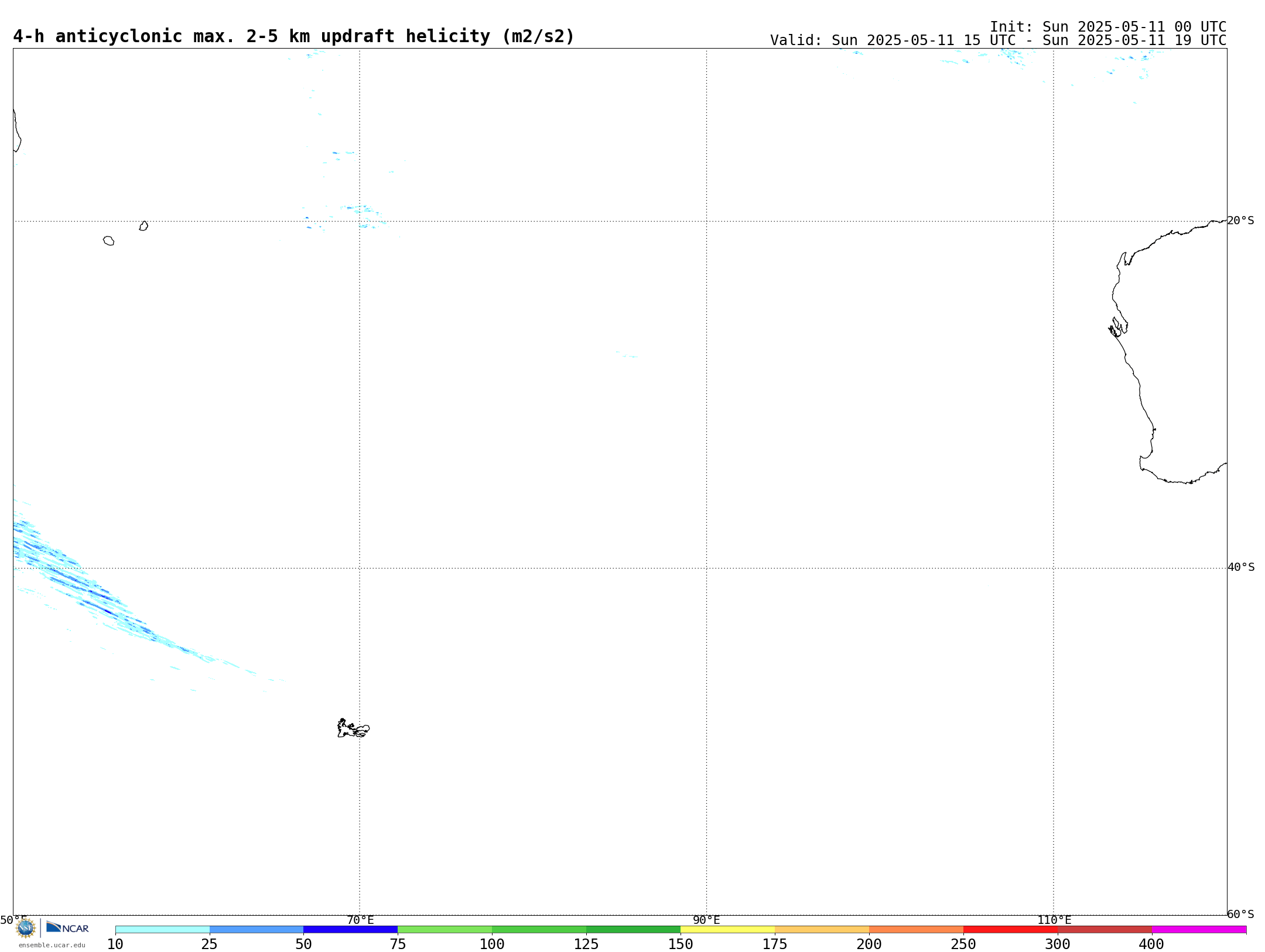Click the 110°E longitude label
1265x952 pixels.
(x=1054, y=920)
